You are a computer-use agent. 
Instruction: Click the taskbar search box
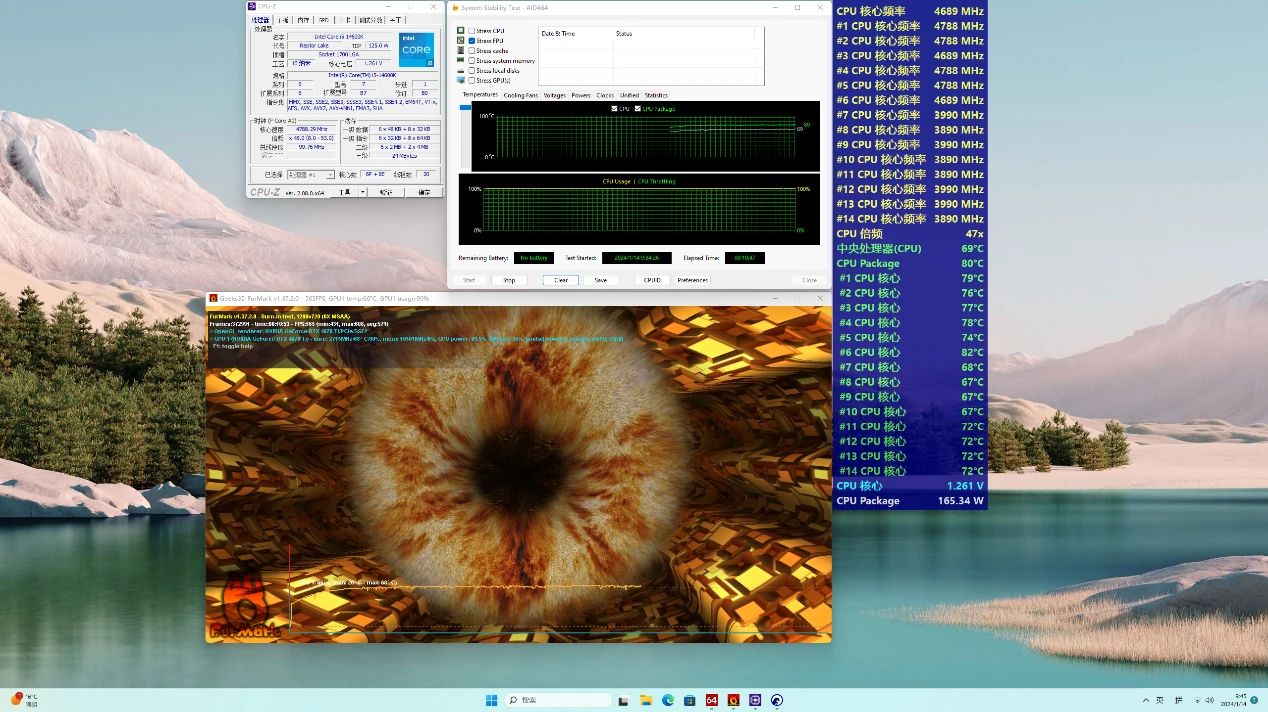pos(557,700)
